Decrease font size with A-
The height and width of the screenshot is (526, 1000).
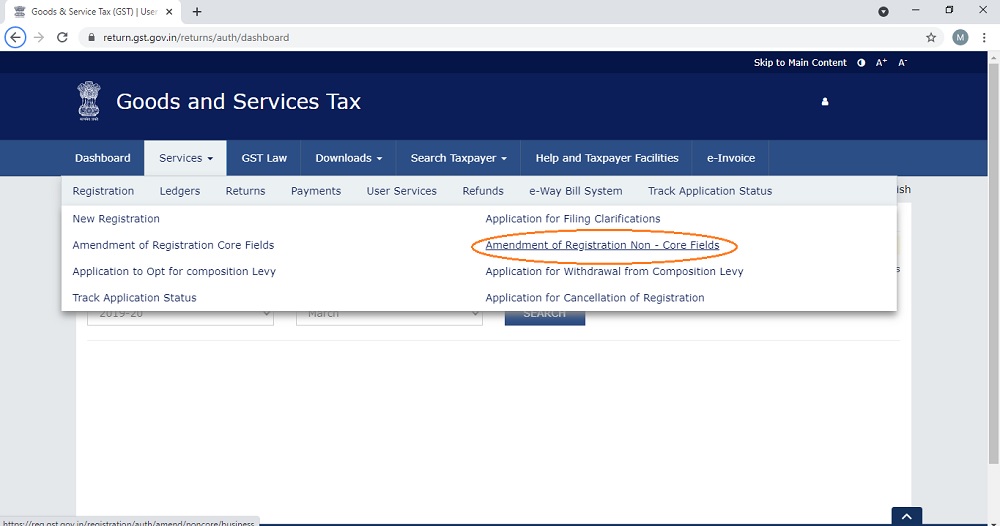(x=902, y=62)
